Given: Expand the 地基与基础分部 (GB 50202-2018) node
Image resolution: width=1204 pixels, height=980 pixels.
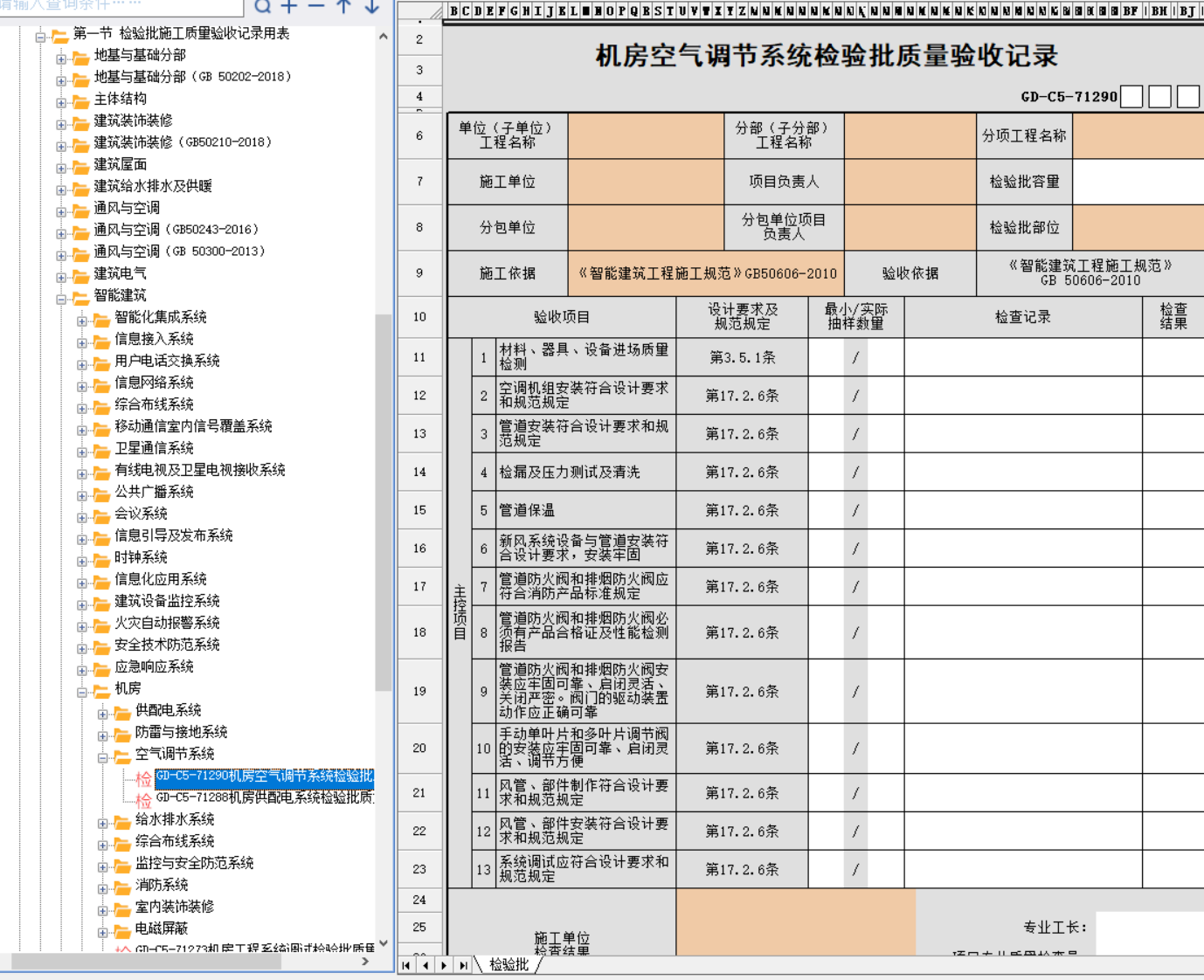Looking at the screenshot, I should (x=61, y=80).
